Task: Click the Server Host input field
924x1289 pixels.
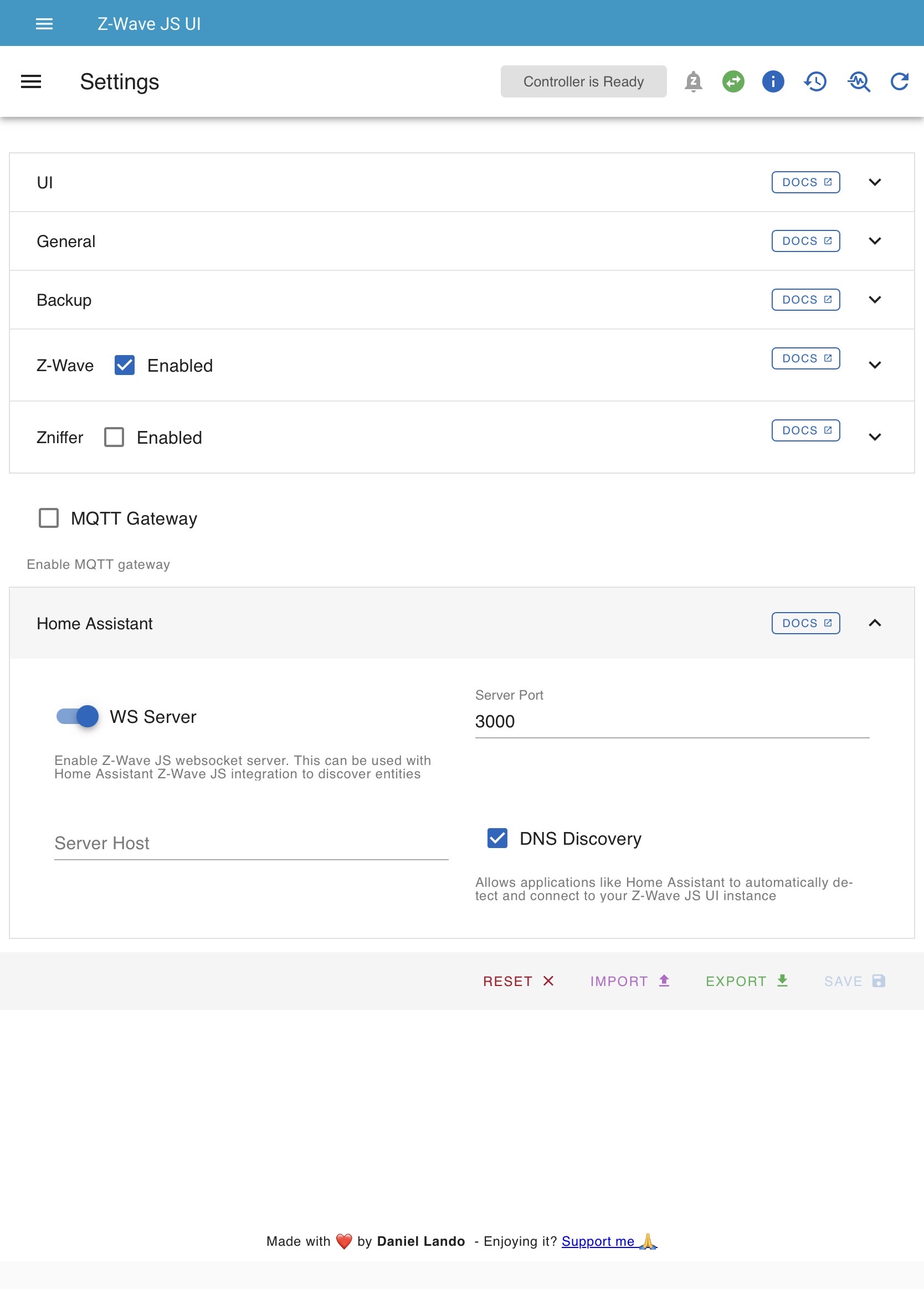Action: tap(250, 844)
